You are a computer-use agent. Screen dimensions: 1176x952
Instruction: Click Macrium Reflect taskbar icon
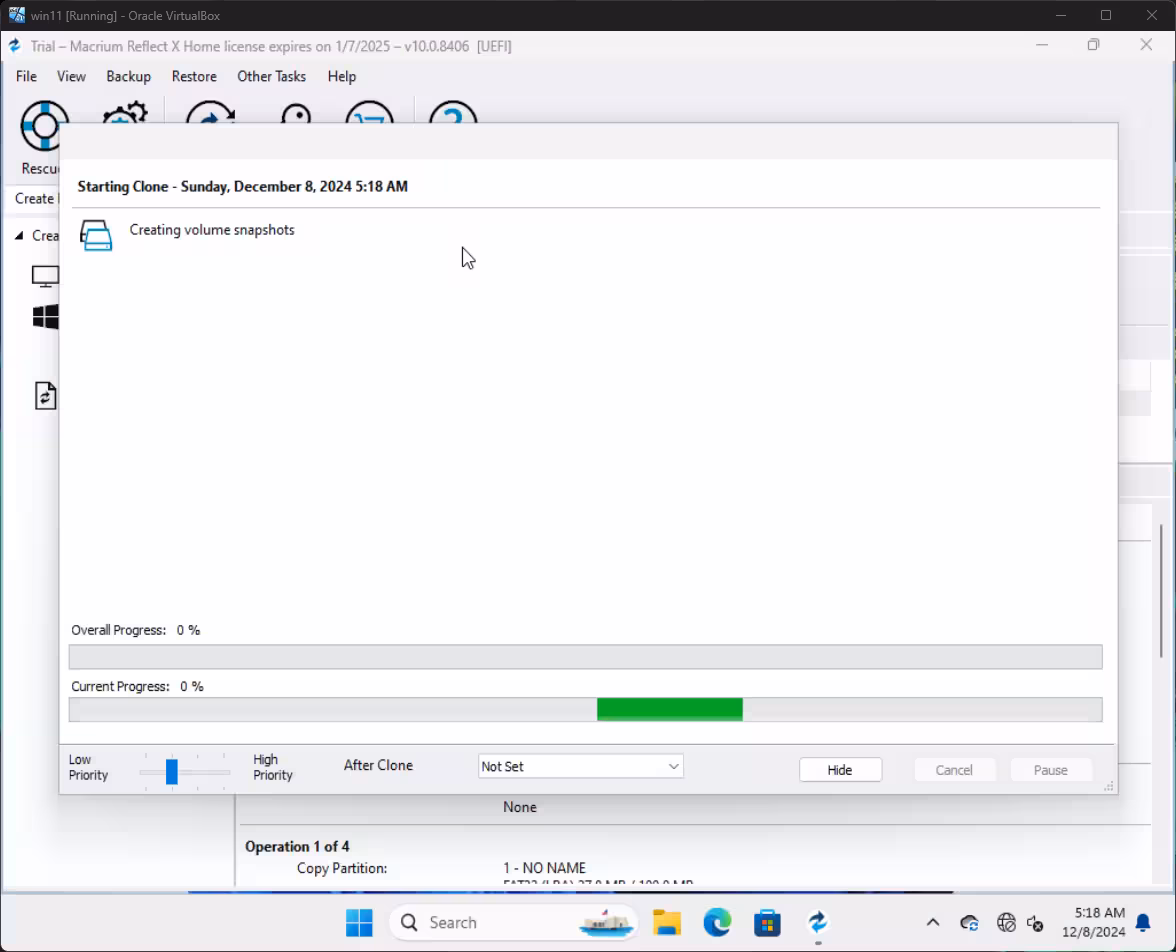[818, 923]
